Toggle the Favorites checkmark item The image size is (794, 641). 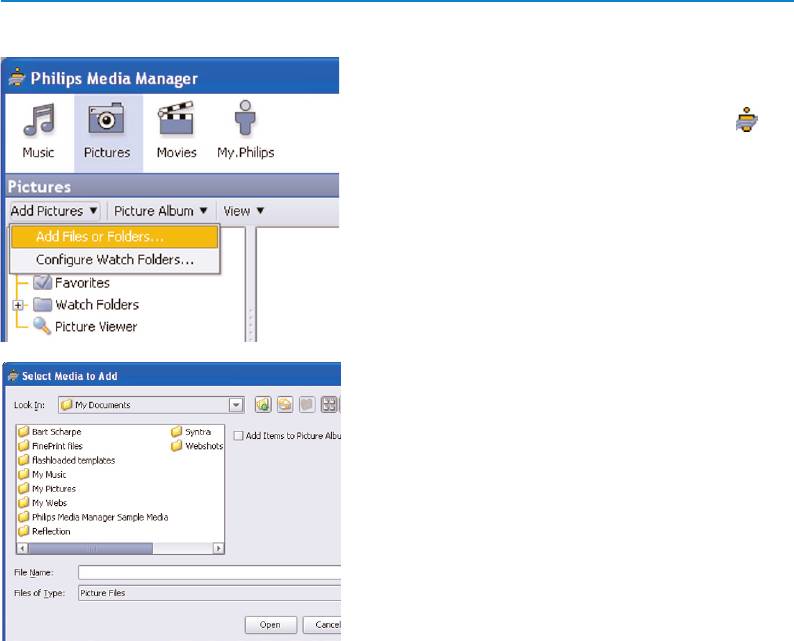click(x=42, y=283)
